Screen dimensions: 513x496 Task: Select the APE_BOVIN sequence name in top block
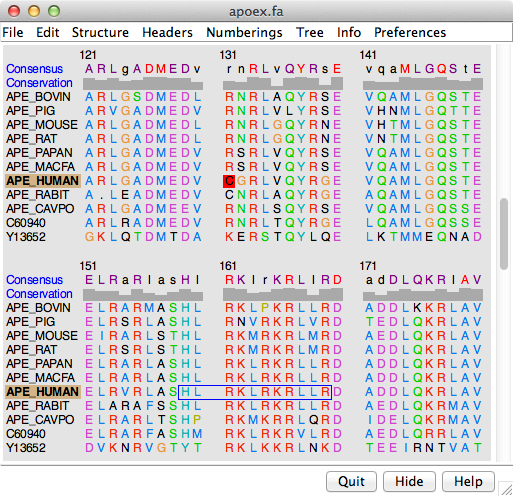[38, 97]
